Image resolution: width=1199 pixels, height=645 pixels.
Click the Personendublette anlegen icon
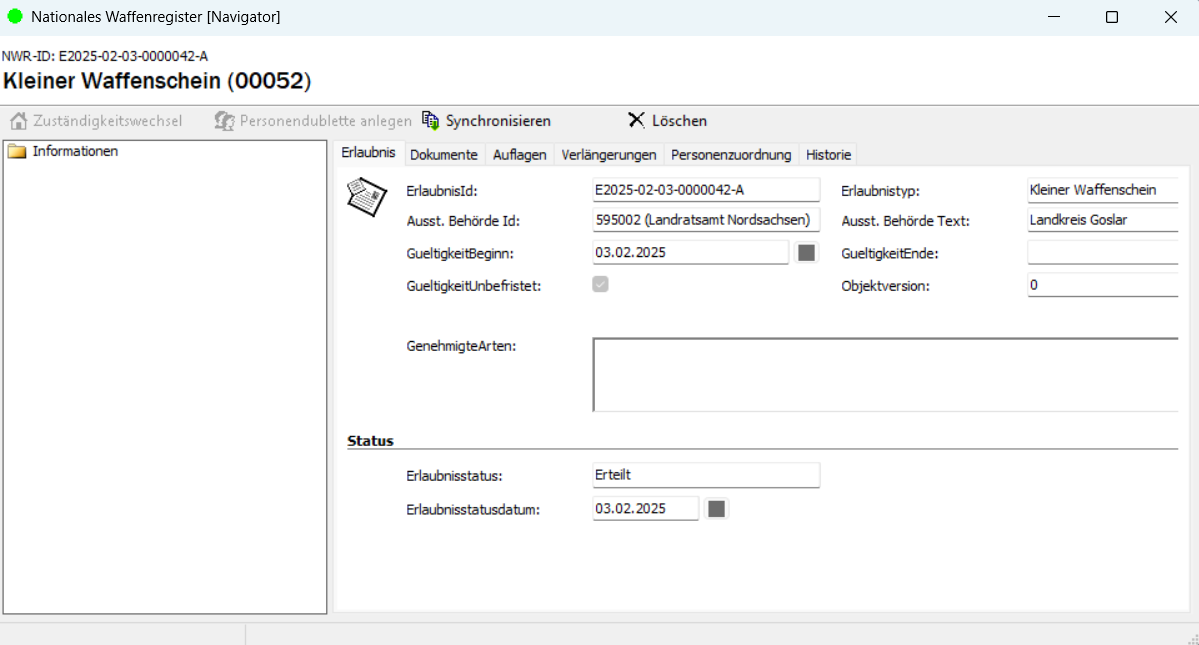click(224, 121)
